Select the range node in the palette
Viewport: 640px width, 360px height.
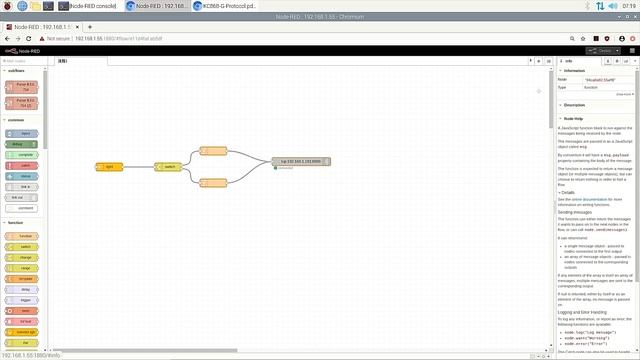22,268
